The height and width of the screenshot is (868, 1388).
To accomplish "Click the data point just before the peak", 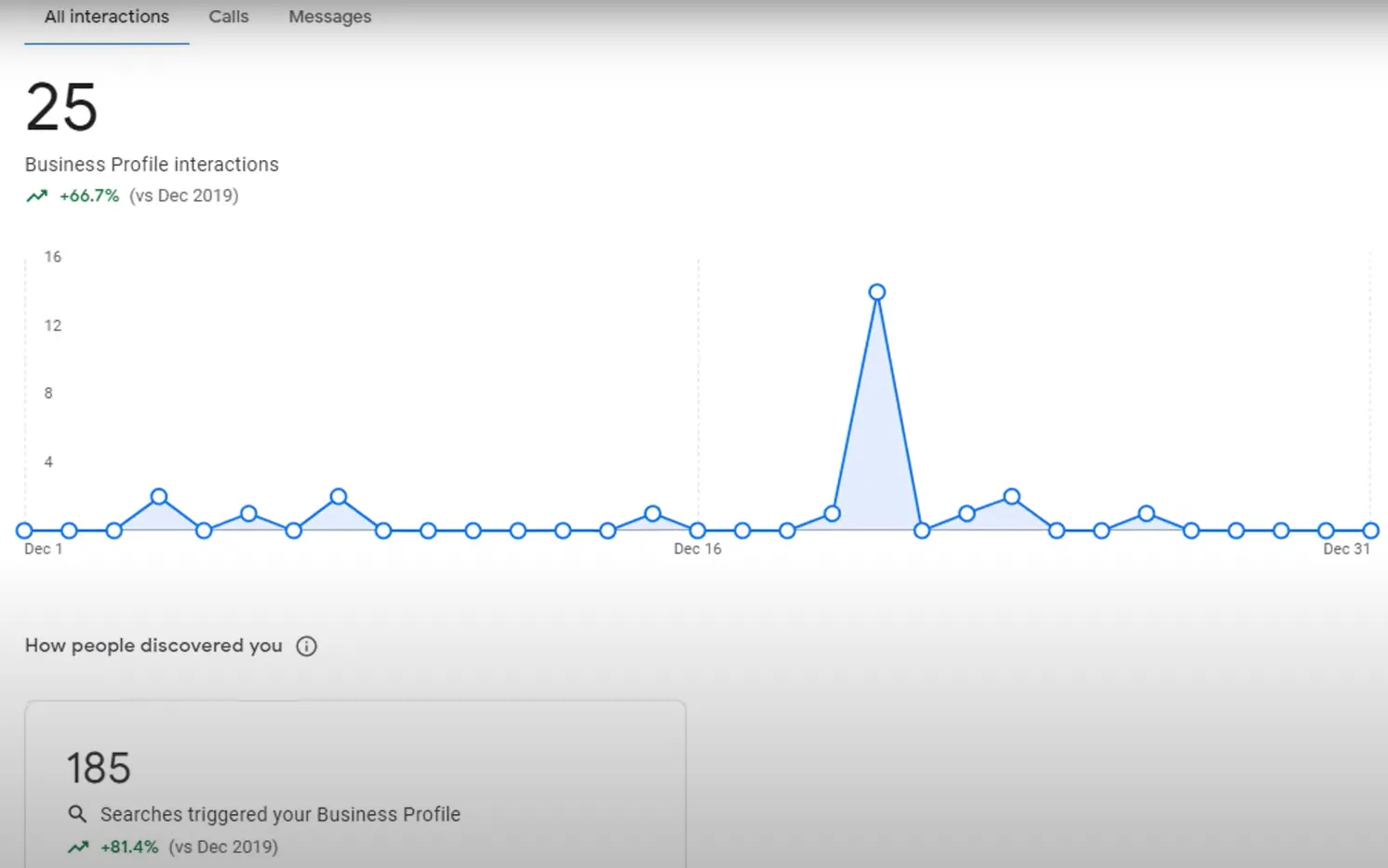I will 832,514.
